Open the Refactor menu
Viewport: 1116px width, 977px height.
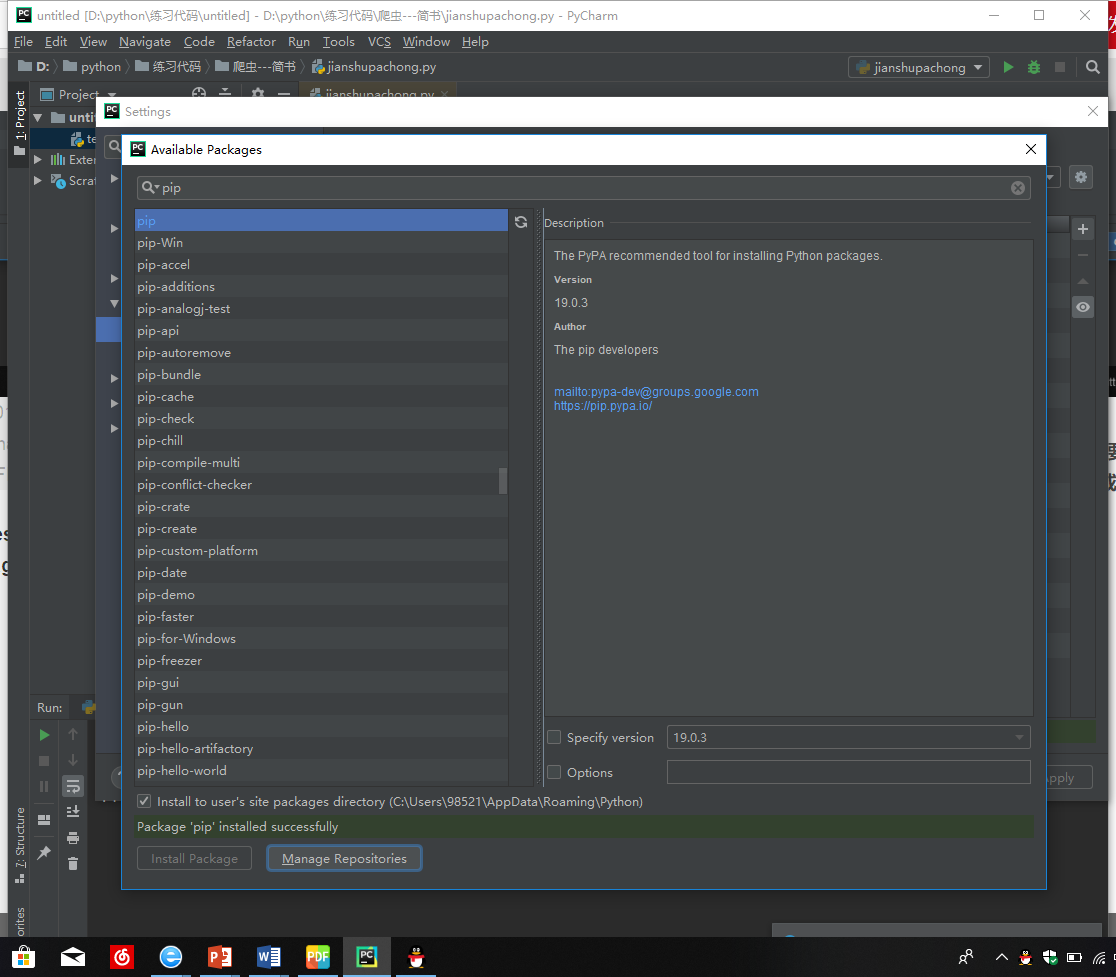point(251,42)
